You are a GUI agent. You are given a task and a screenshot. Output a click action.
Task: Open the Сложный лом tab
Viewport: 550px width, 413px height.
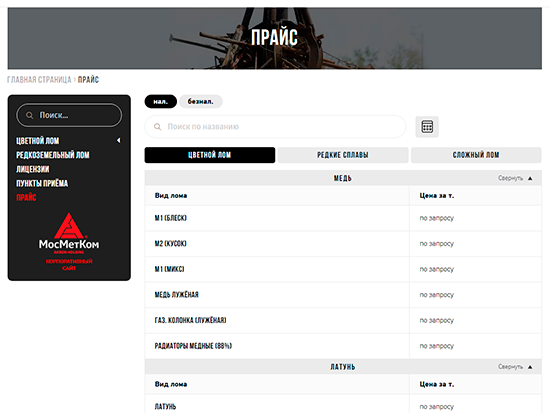(476, 155)
